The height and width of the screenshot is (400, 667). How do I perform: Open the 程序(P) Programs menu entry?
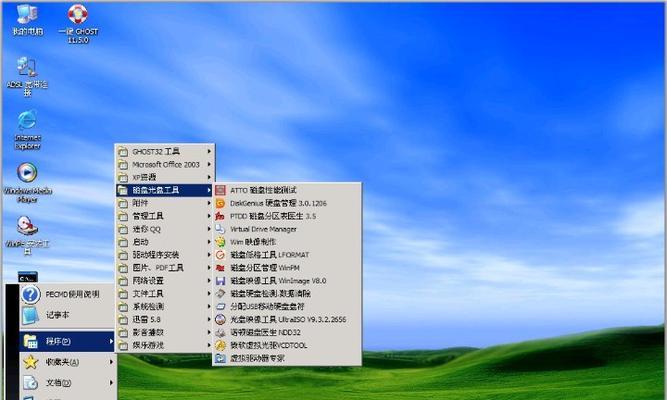[x=67, y=341]
